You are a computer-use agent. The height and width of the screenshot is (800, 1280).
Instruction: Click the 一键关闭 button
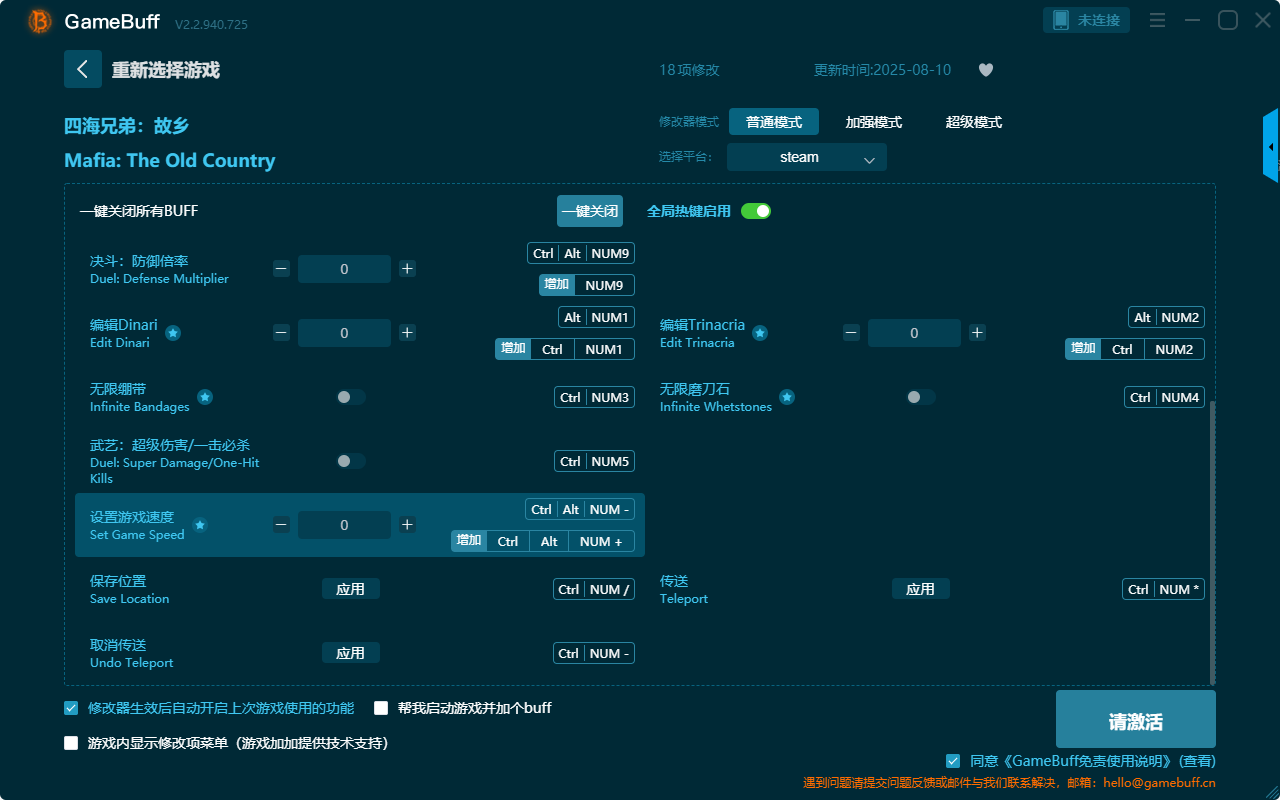point(590,211)
